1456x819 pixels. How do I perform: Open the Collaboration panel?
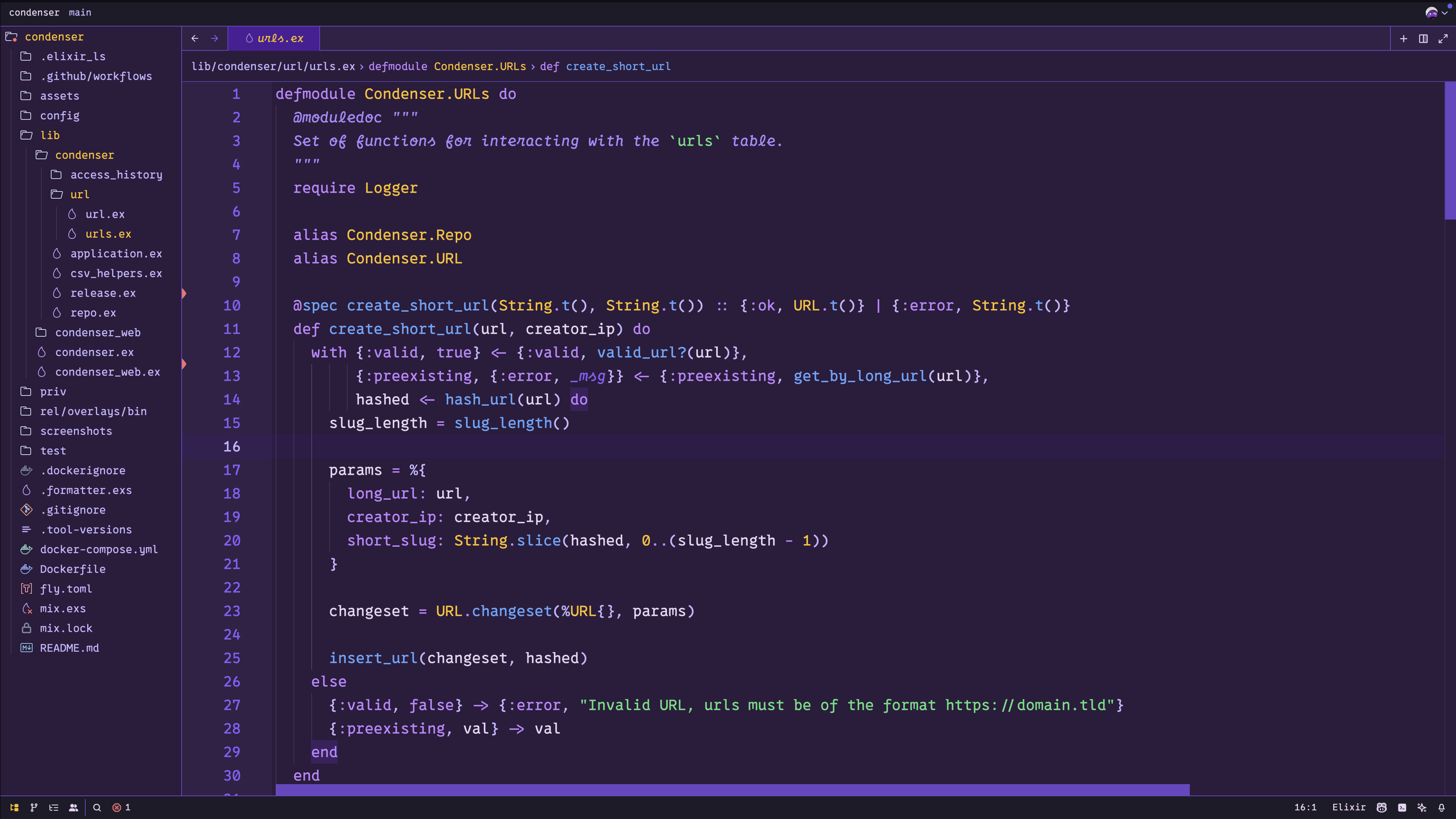[x=74, y=808]
